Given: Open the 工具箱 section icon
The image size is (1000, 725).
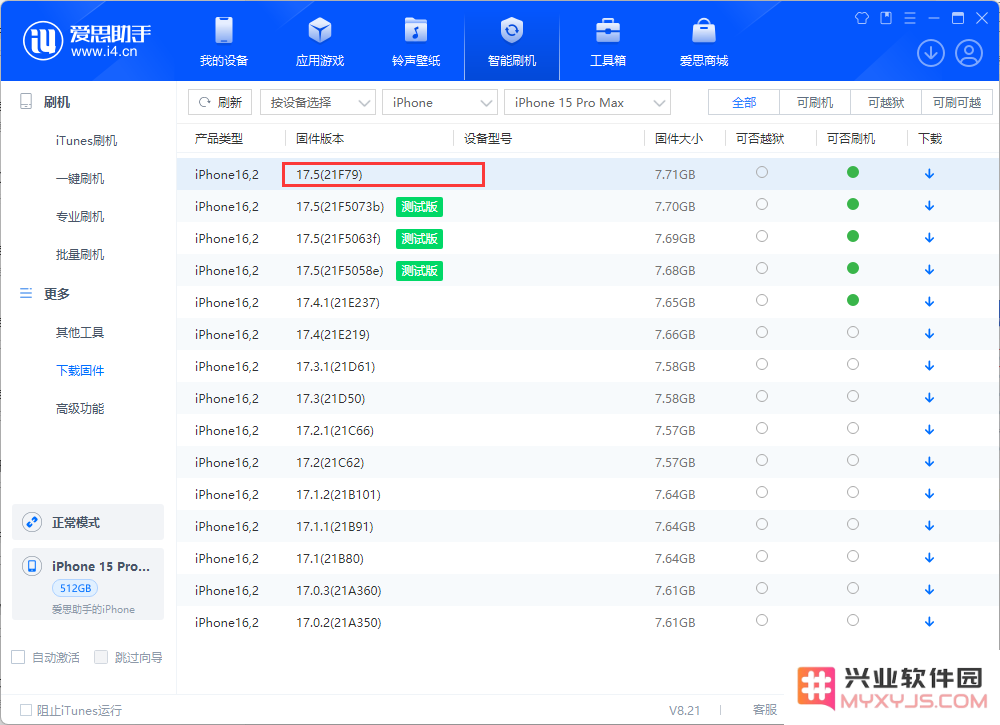Looking at the screenshot, I should pos(608,30).
